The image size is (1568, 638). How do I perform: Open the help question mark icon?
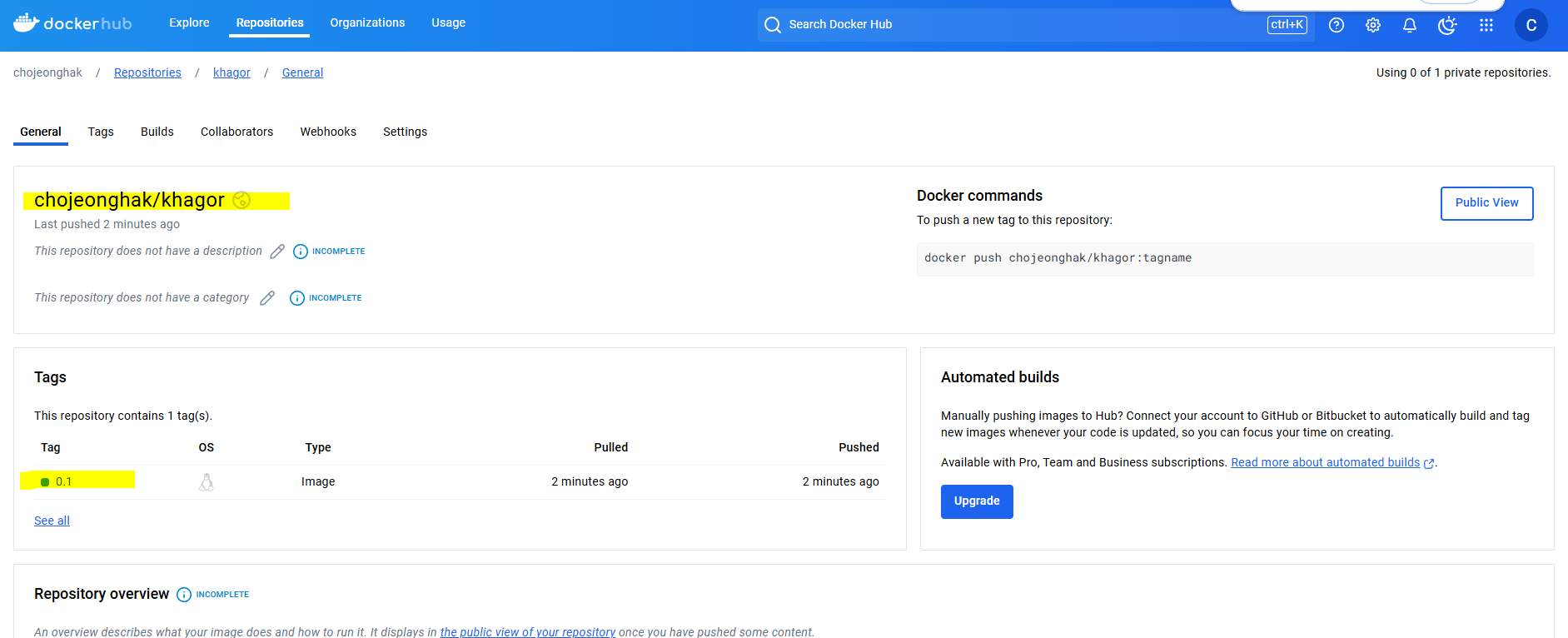[1337, 25]
